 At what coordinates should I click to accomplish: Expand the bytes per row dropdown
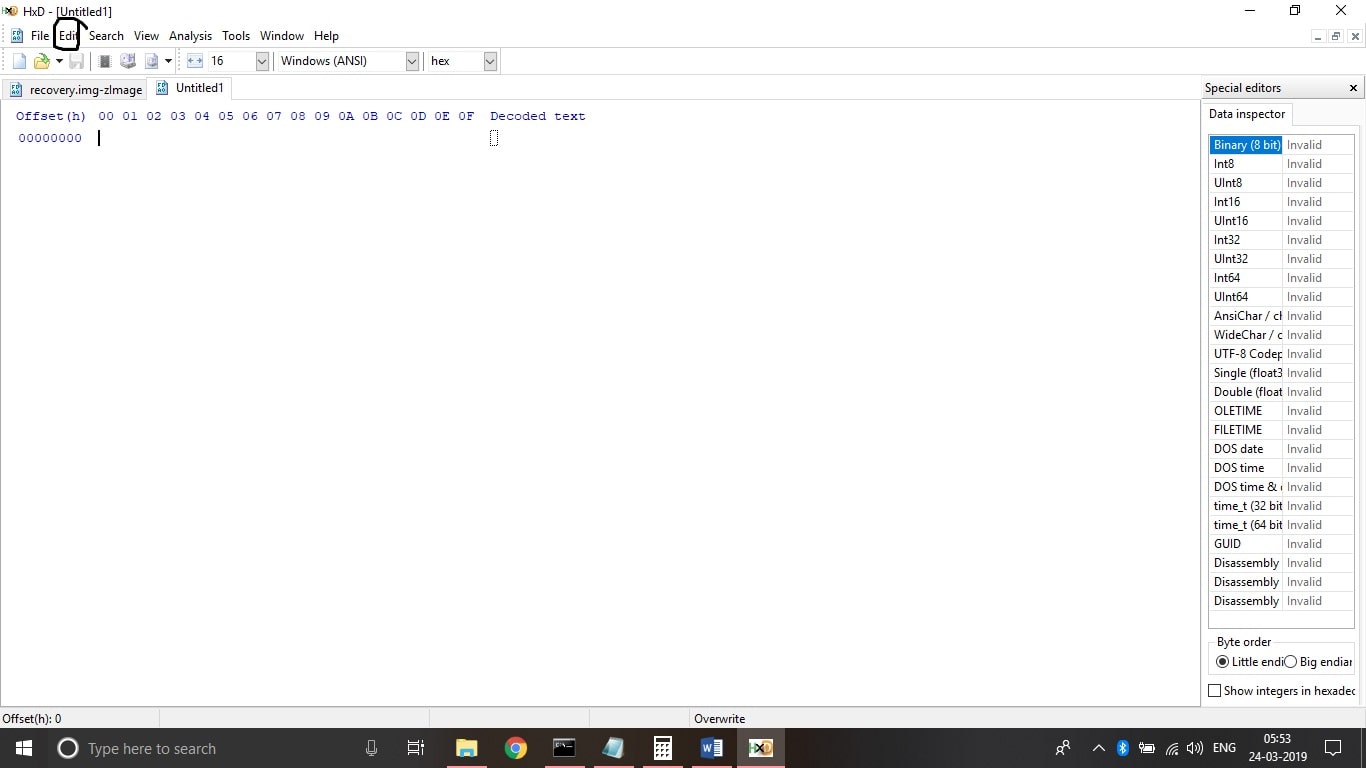click(x=262, y=61)
